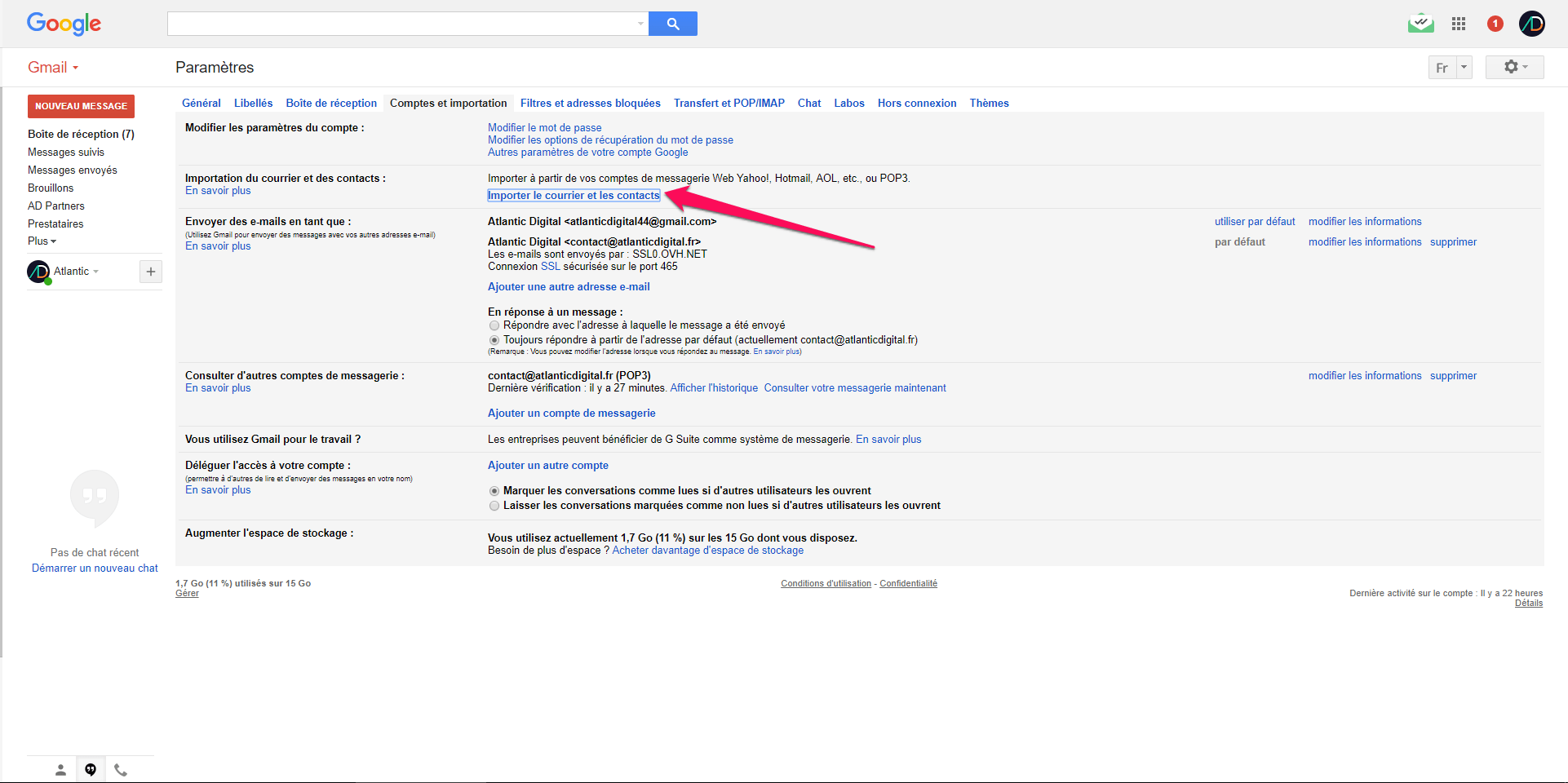Click the blue search magnifier button
The width and height of the screenshot is (1568, 783).
point(673,24)
